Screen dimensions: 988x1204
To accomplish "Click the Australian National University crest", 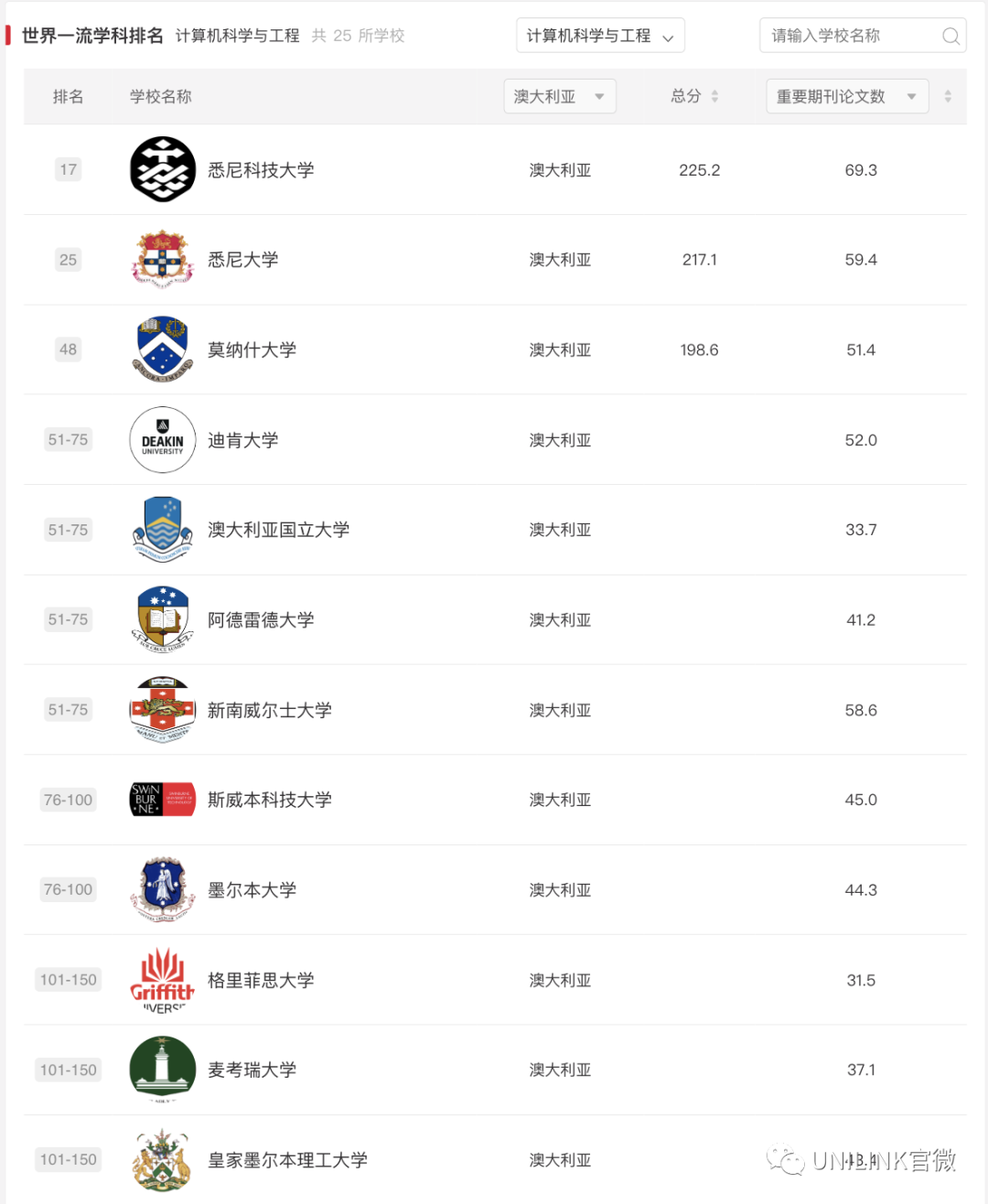I will tap(163, 529).
